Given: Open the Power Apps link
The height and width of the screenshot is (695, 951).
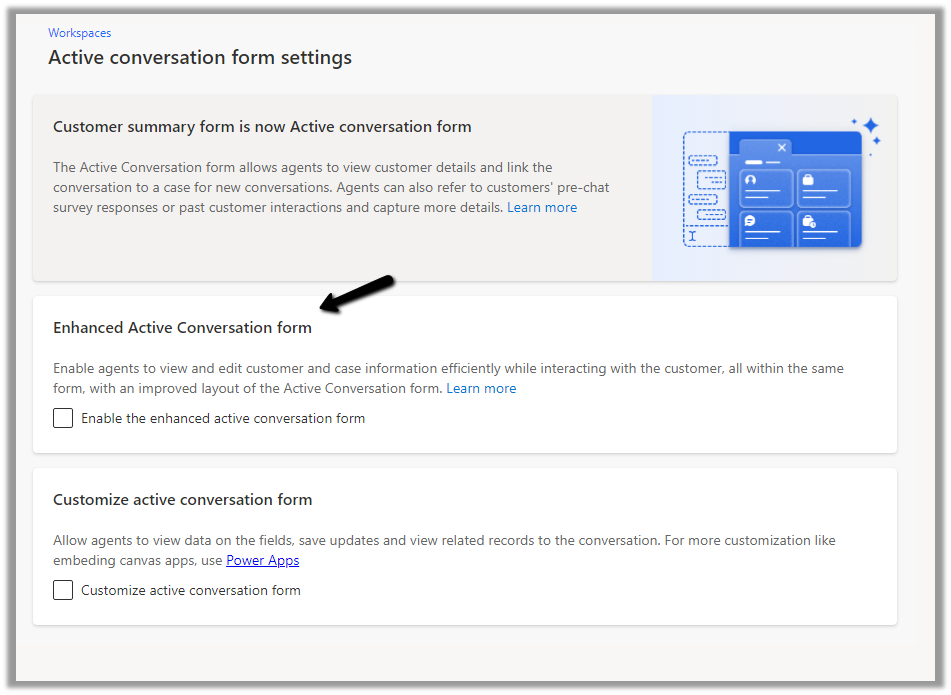Looking at the screenshot, I should point(262,560).
